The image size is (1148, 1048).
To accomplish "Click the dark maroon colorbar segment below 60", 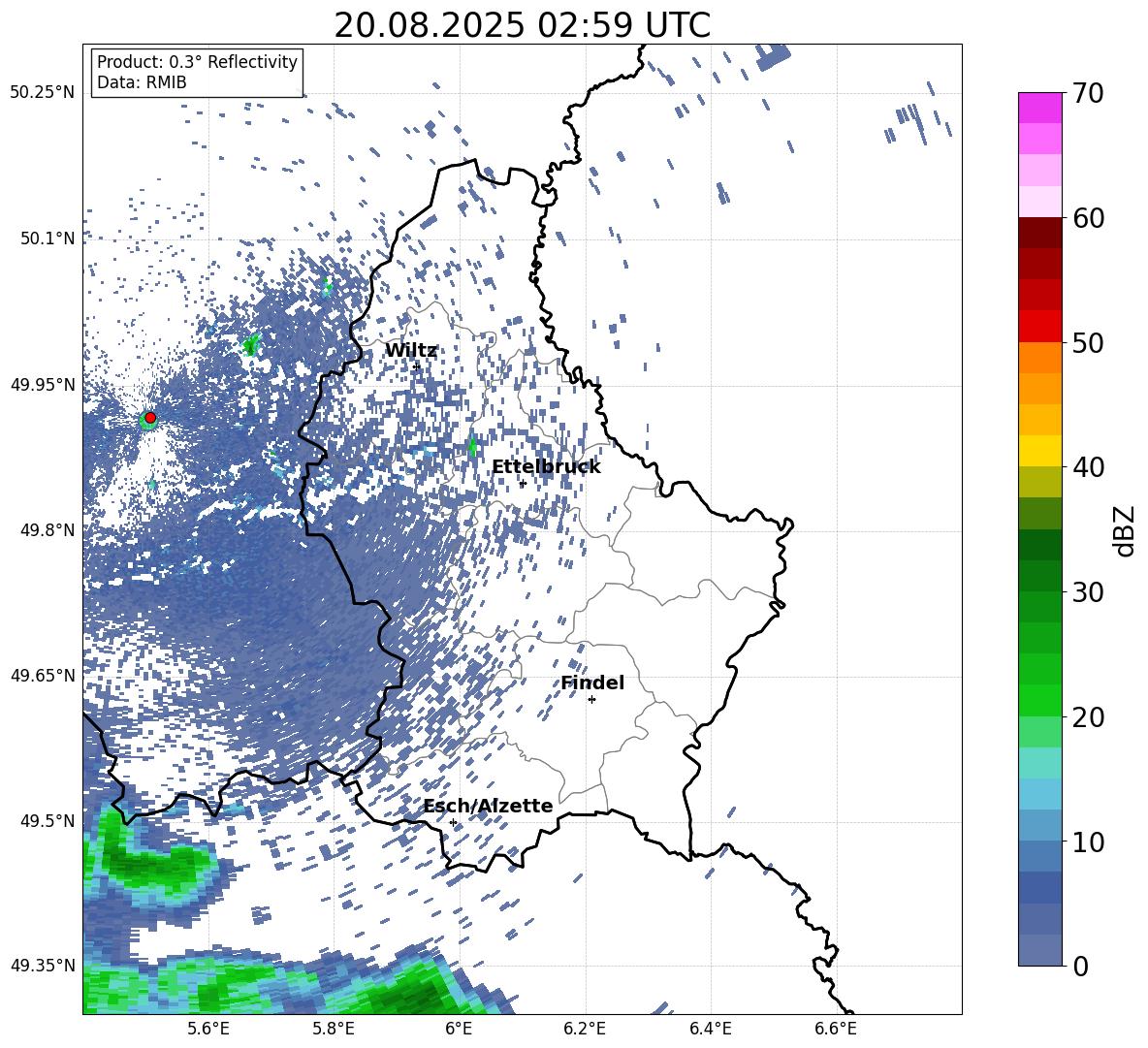I will click(1039, 233).
